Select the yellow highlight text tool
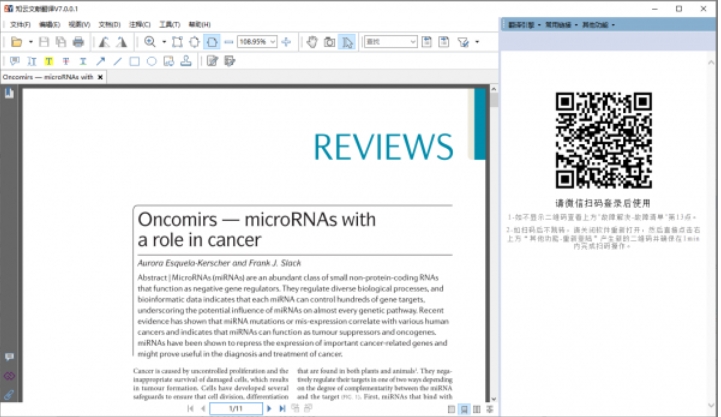 click(49, 61)
